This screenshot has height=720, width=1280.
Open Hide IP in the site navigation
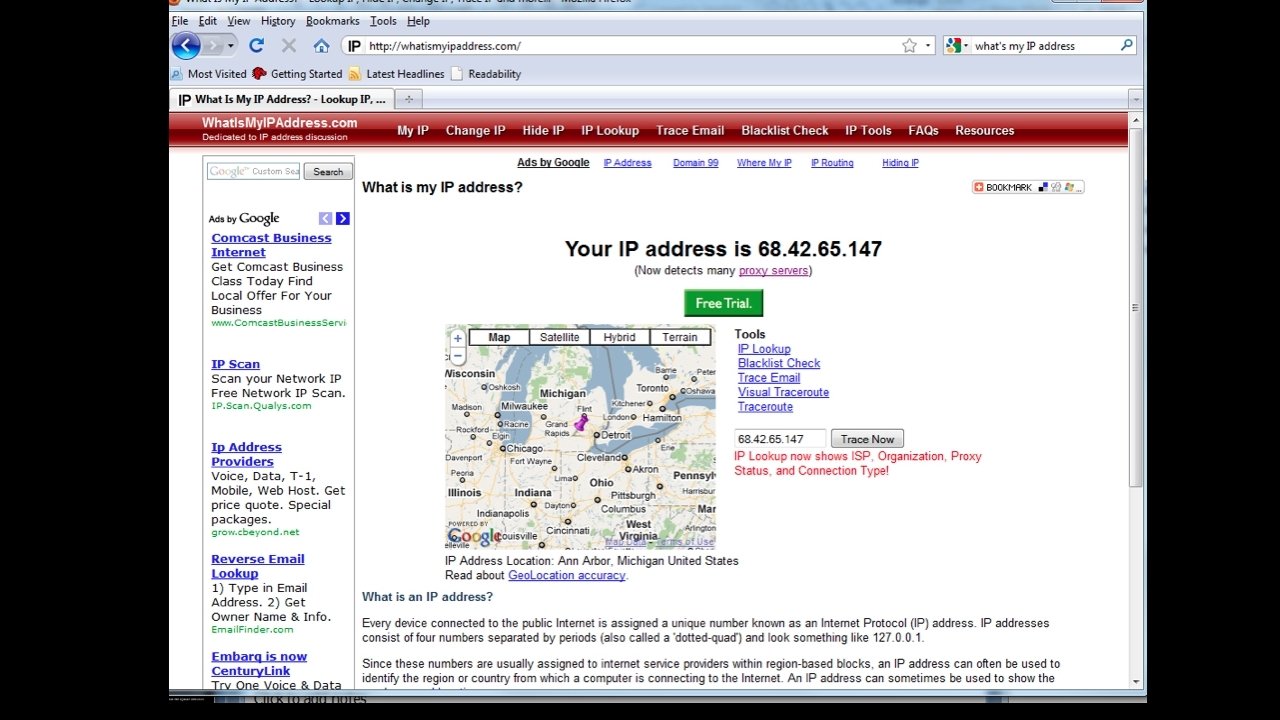[x=543, y=131]
